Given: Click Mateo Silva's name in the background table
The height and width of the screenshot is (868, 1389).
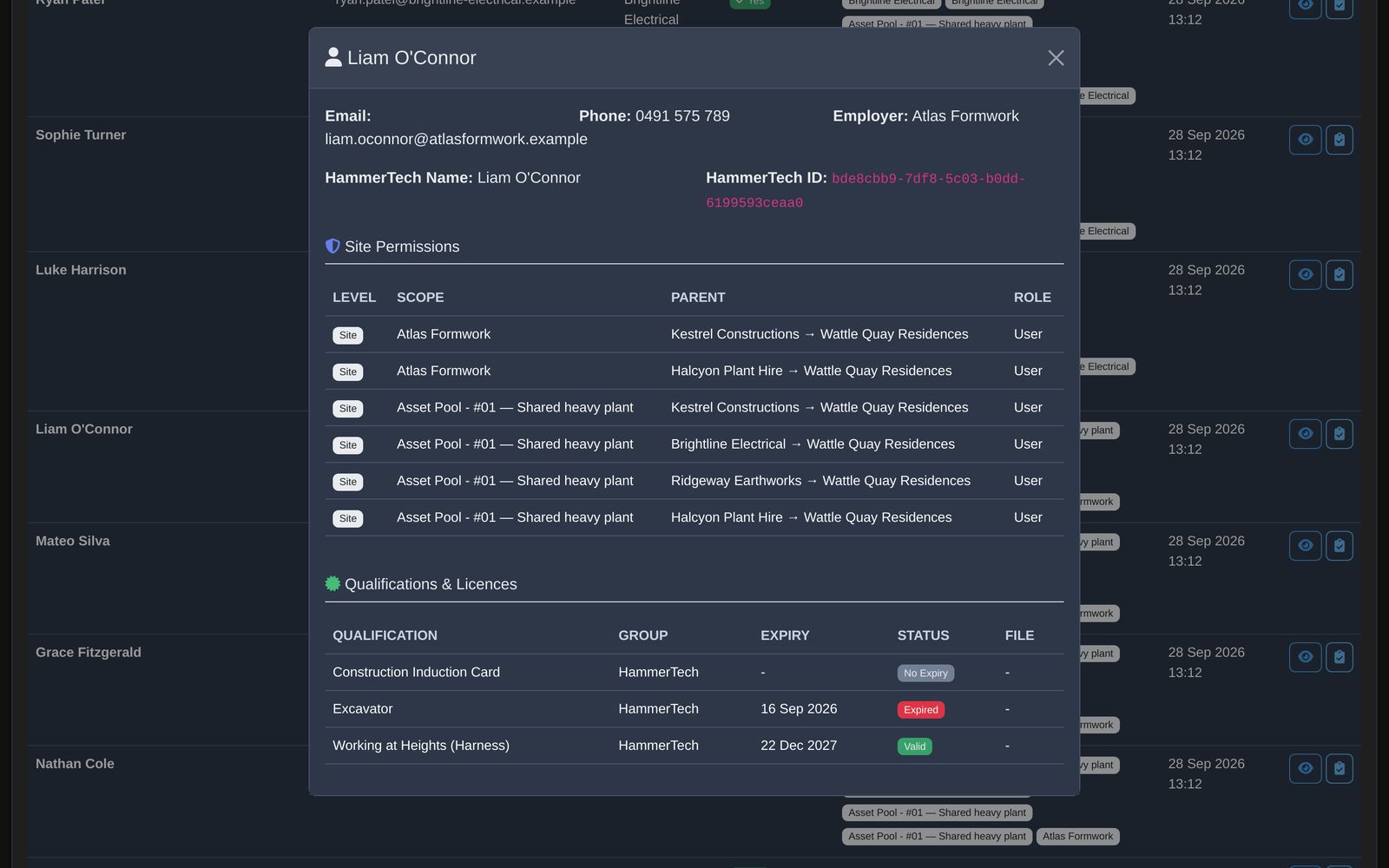Looking at the screenshot, I should [73, 542].
